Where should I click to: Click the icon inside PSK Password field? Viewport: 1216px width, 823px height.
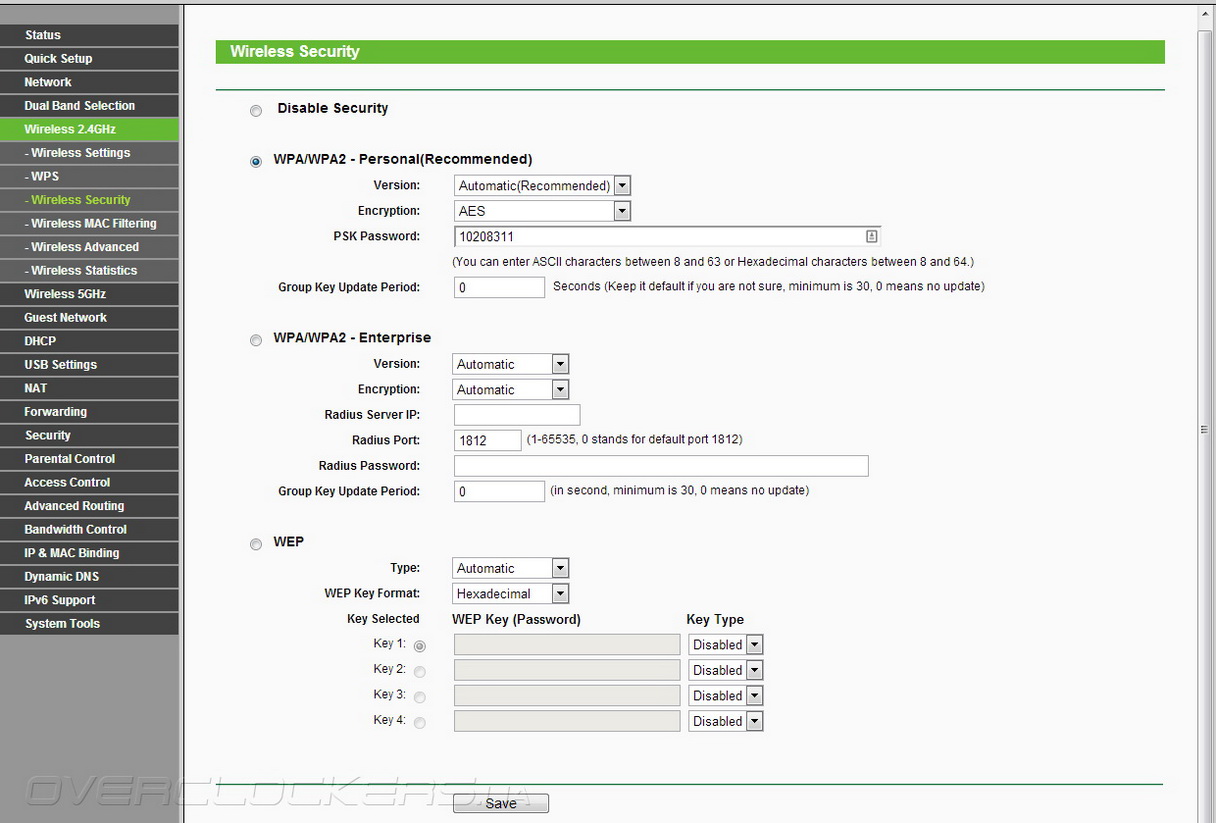coord(871,237)
